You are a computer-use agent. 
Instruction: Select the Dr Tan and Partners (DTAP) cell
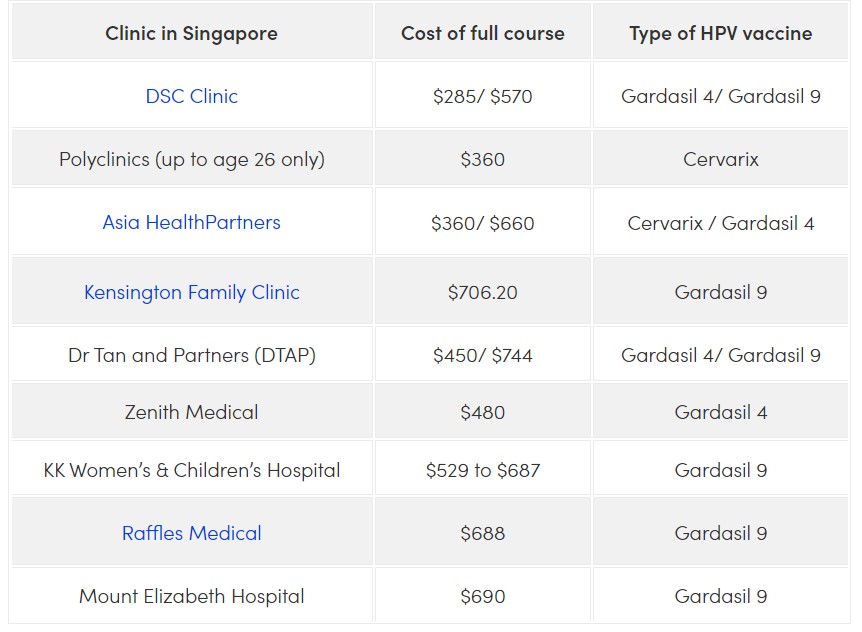(x=192, y=355)
